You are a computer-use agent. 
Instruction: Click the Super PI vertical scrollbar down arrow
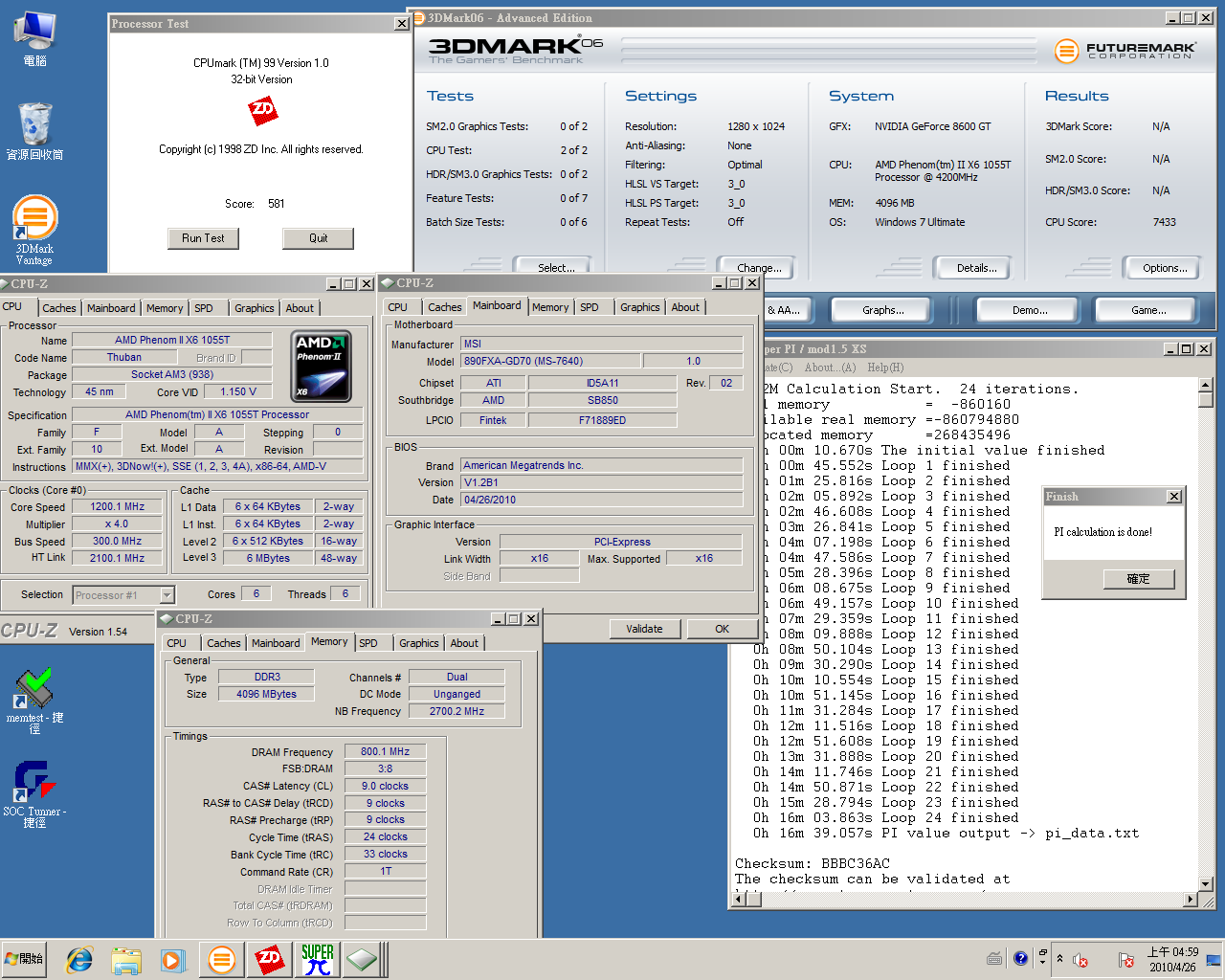pyautogui.click(x=1205, y=883)
